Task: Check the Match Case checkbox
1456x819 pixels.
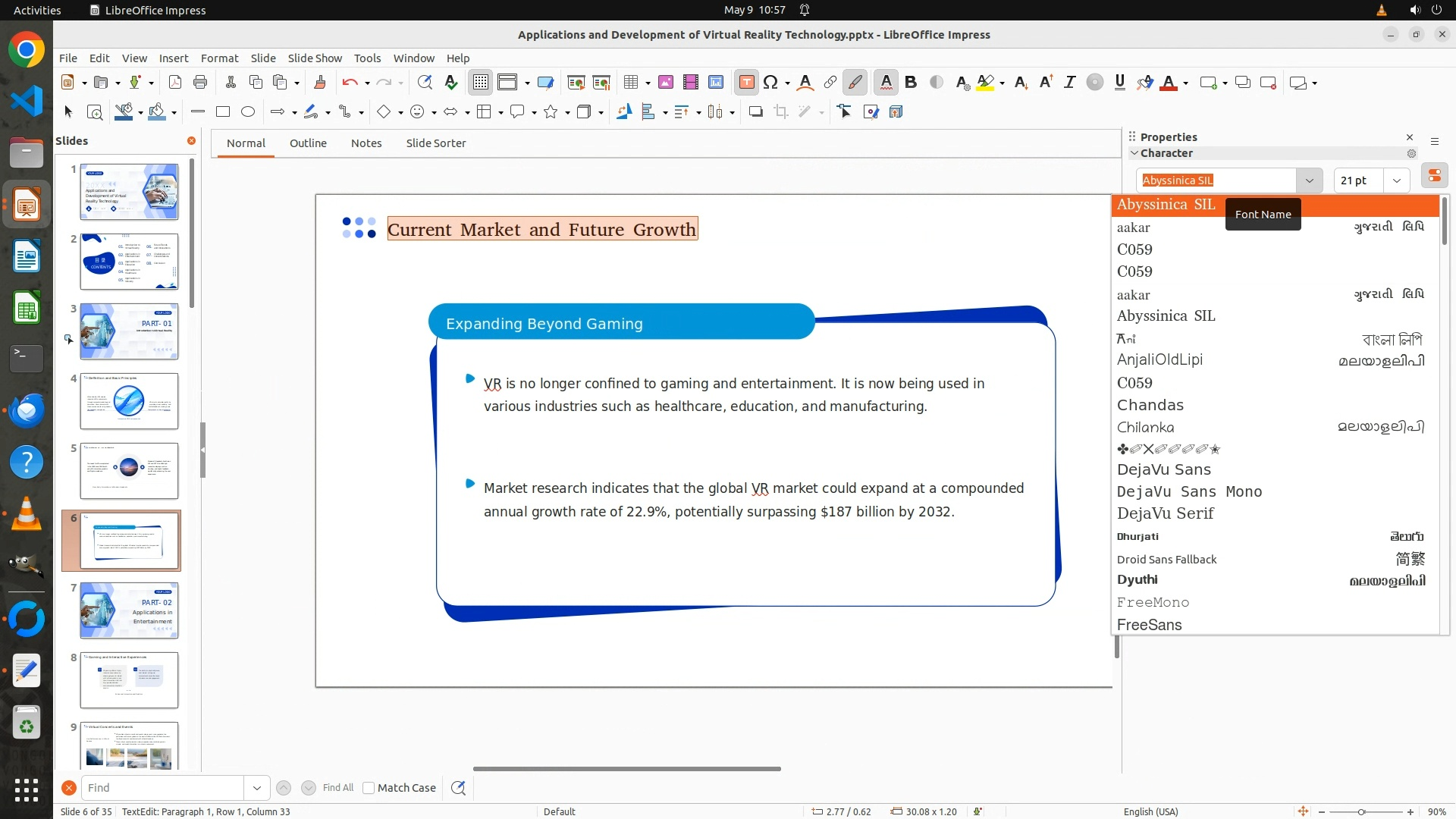Action: (x=369, y=788)
